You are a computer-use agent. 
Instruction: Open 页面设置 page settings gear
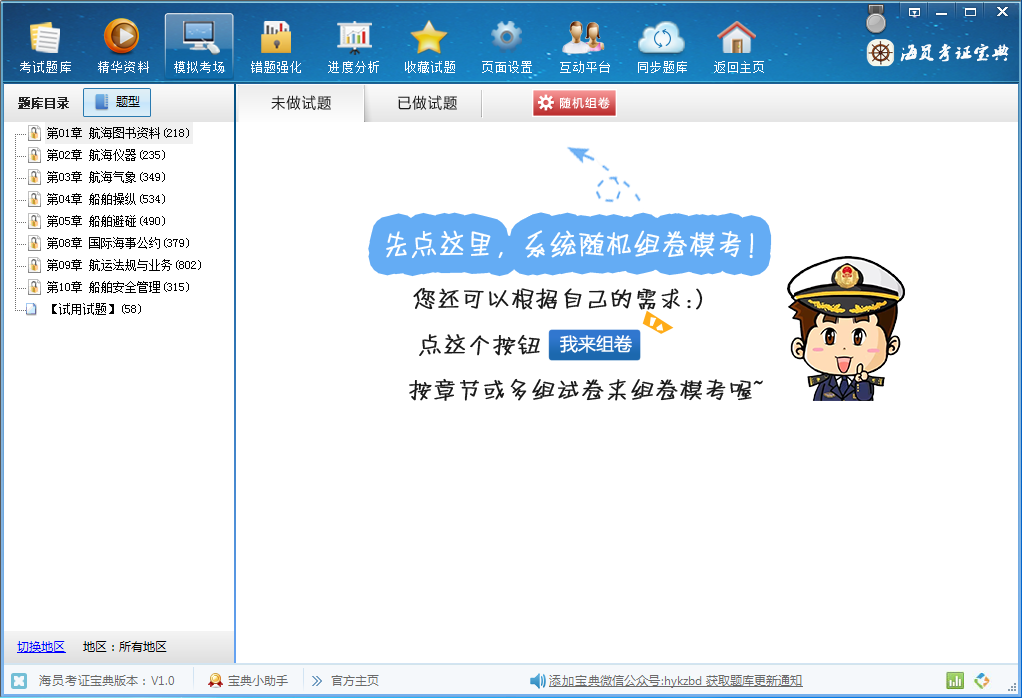[506, 47]
